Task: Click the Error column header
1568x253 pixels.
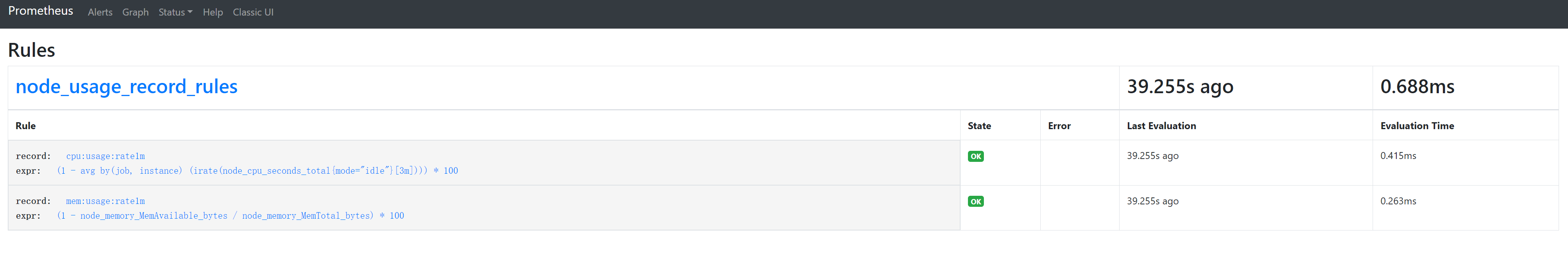Action: coord(1059,126)
